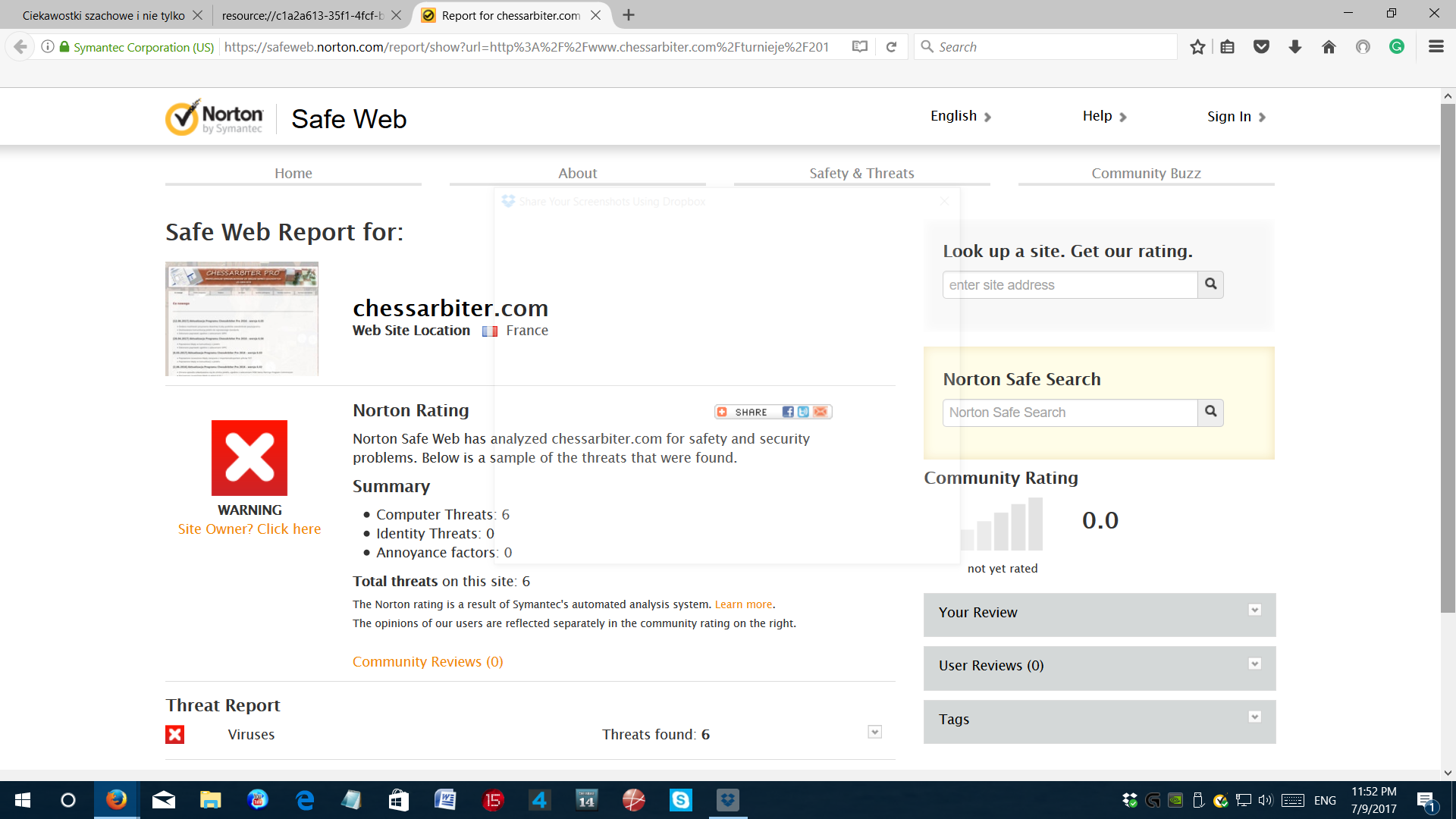Open Cortana search circle in taskbar
This screenshot has width=1456, height=819.
tap(68, 800)
